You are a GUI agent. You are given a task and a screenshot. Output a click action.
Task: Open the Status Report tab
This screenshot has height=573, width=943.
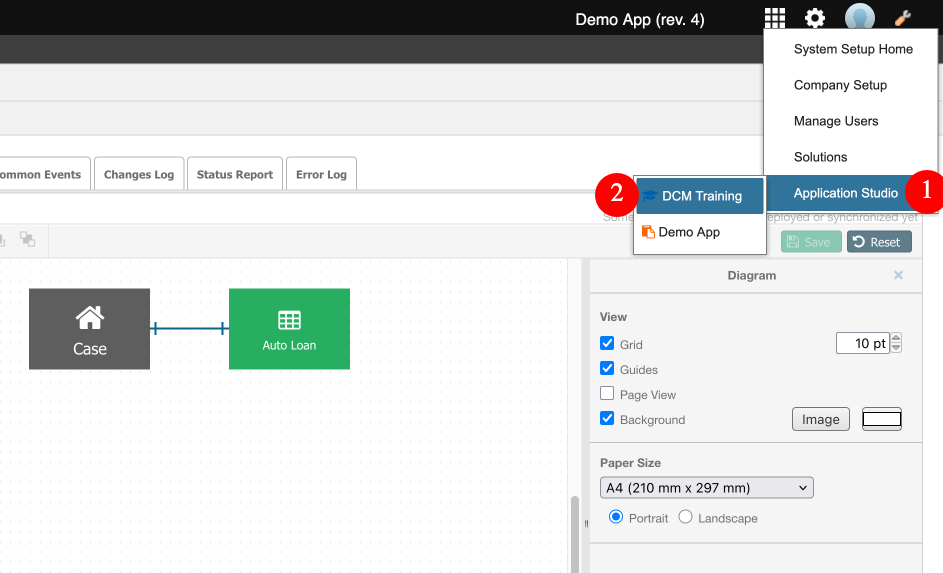point(235,174)
